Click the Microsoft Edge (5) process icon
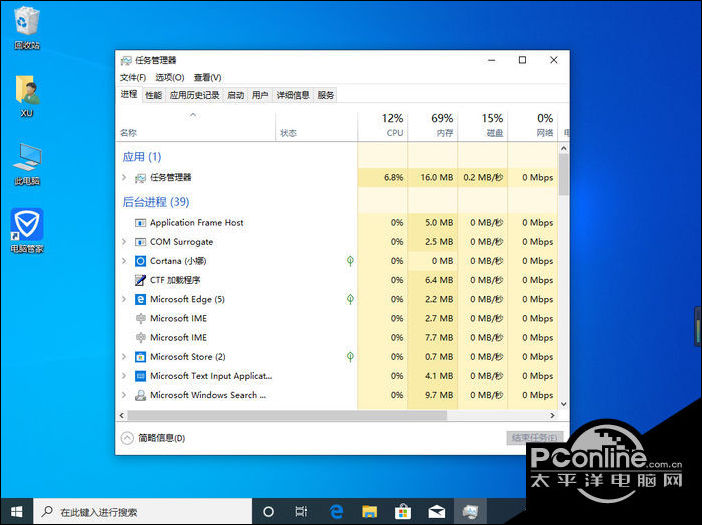702x525 pixels. click(x=140, y=299)
